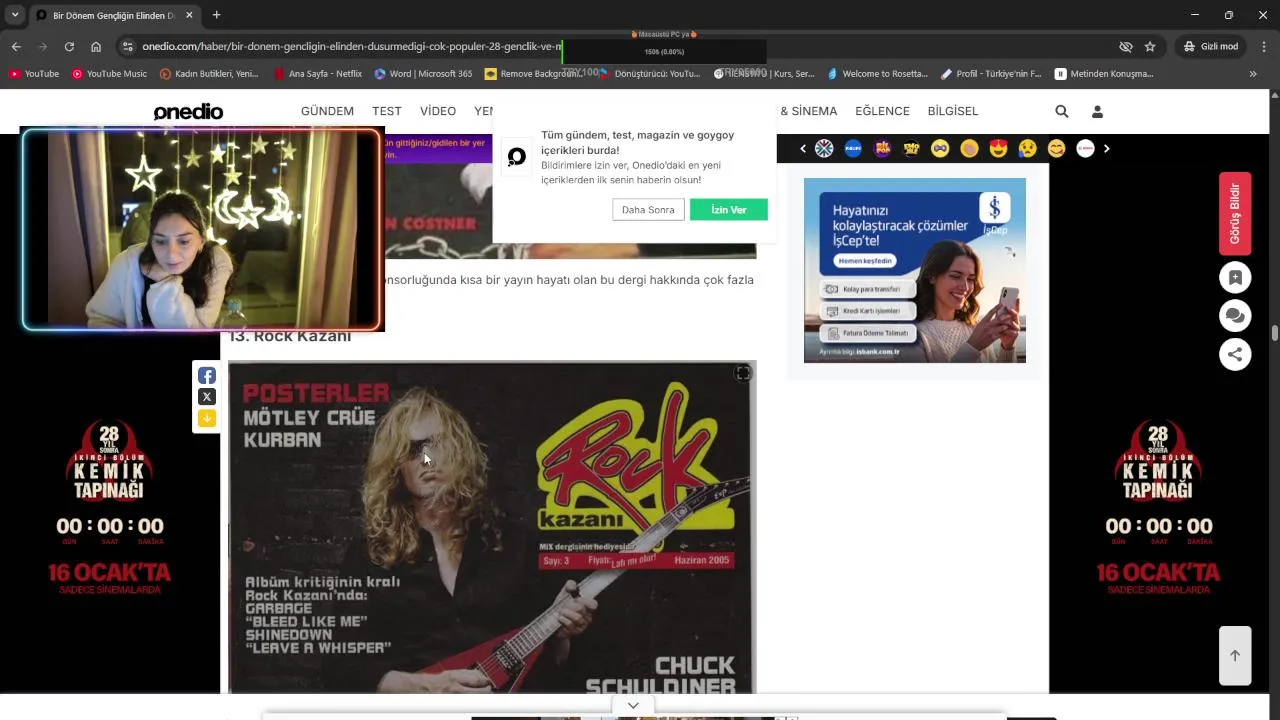Click the snowflake-pattern category icon
The width and height of the screenshot is (1280, 720).
[x=824, y=148]
